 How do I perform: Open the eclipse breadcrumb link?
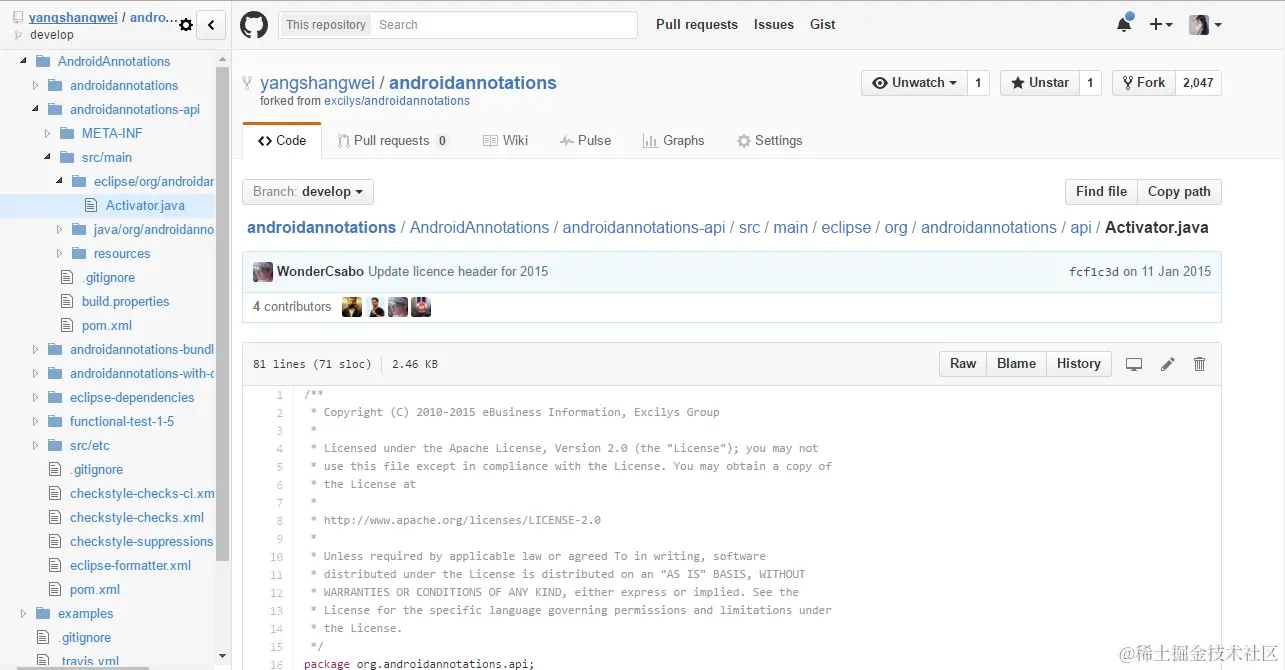tap(846, 228)
